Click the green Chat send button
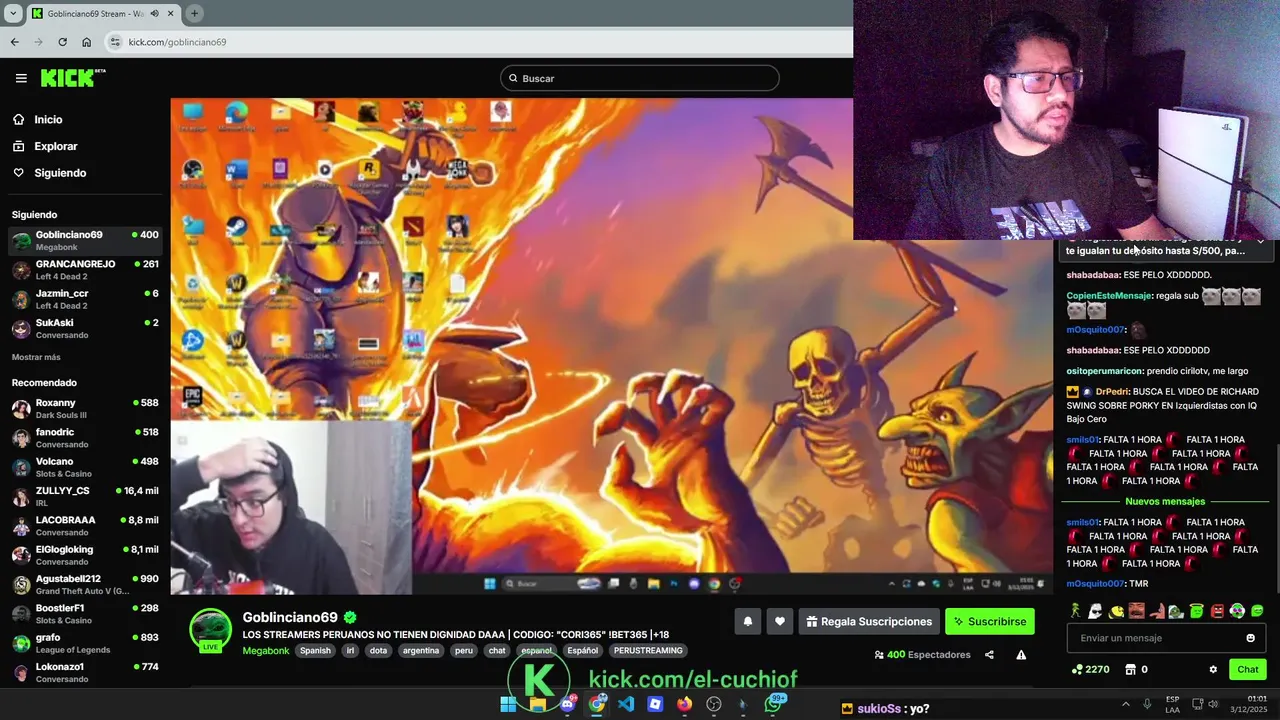Image resolution: width=1280 pixels, height=720 pixels. [1247, 669]
